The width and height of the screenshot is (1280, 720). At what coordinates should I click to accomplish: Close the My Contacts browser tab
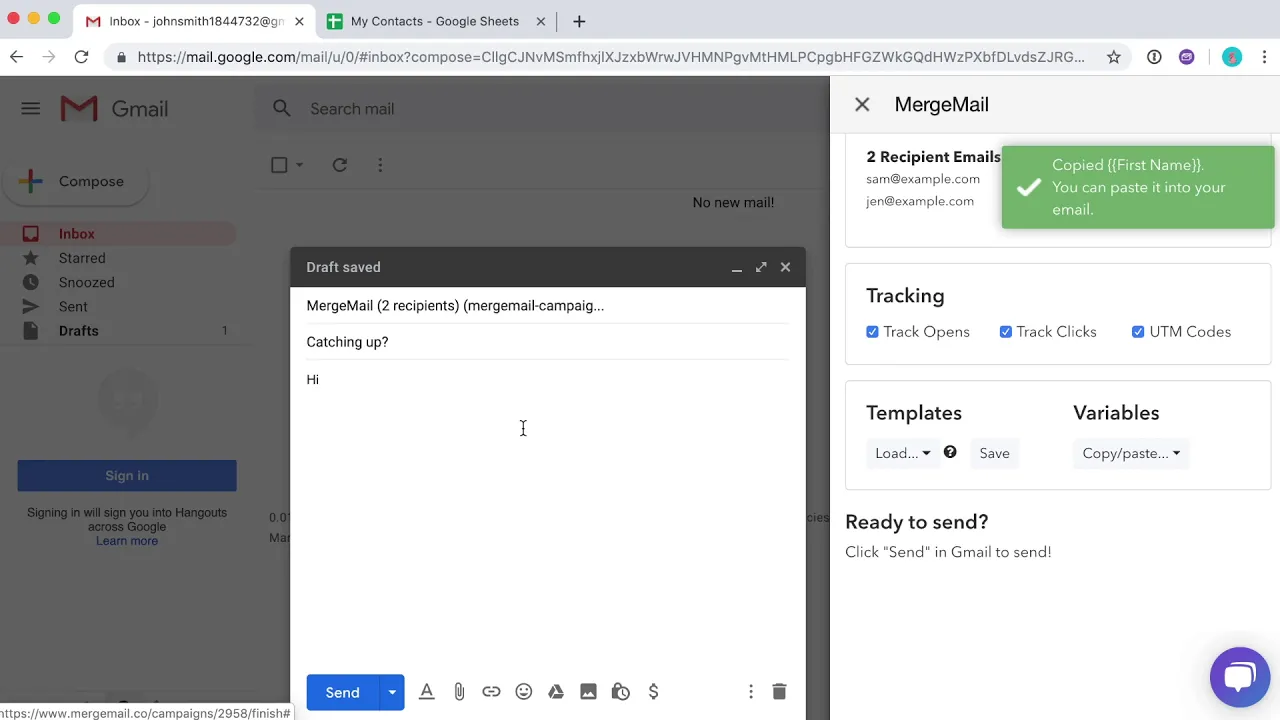541,21
